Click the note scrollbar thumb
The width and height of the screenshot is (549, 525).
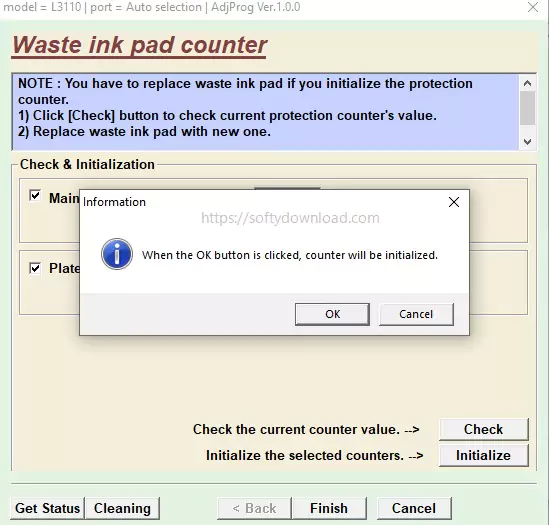pos(527,108)
